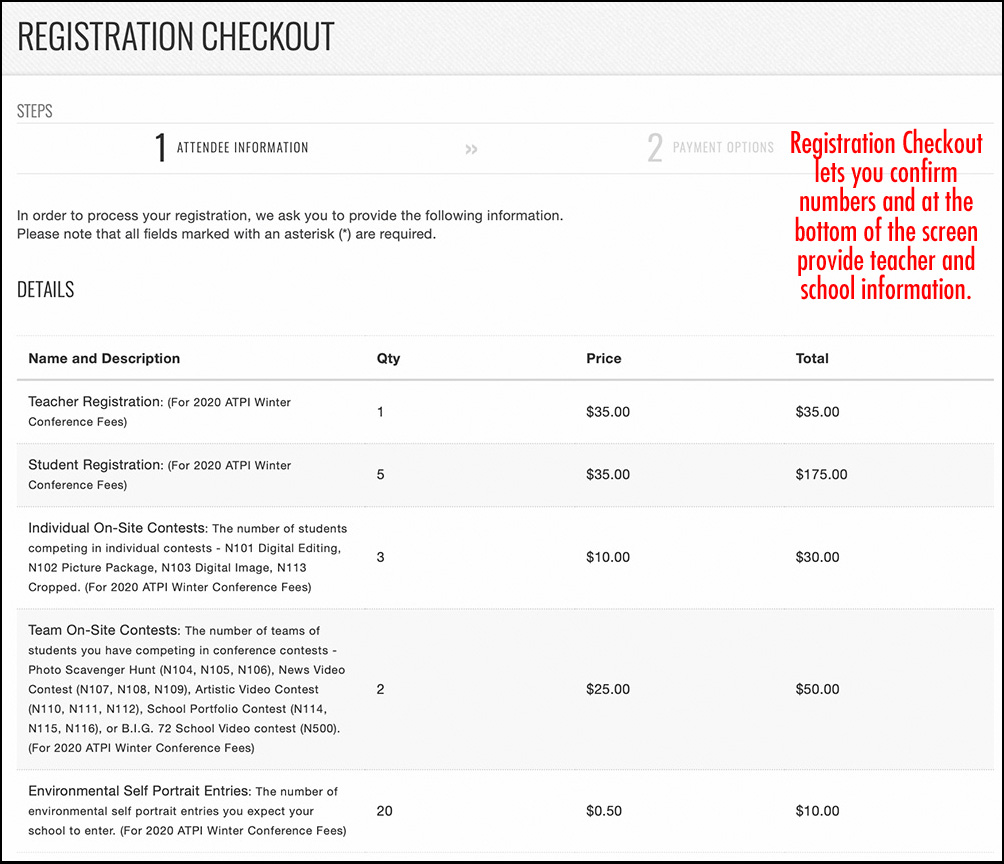
Task: Click the Registration Checkout page heading
Action: point(176,37)
